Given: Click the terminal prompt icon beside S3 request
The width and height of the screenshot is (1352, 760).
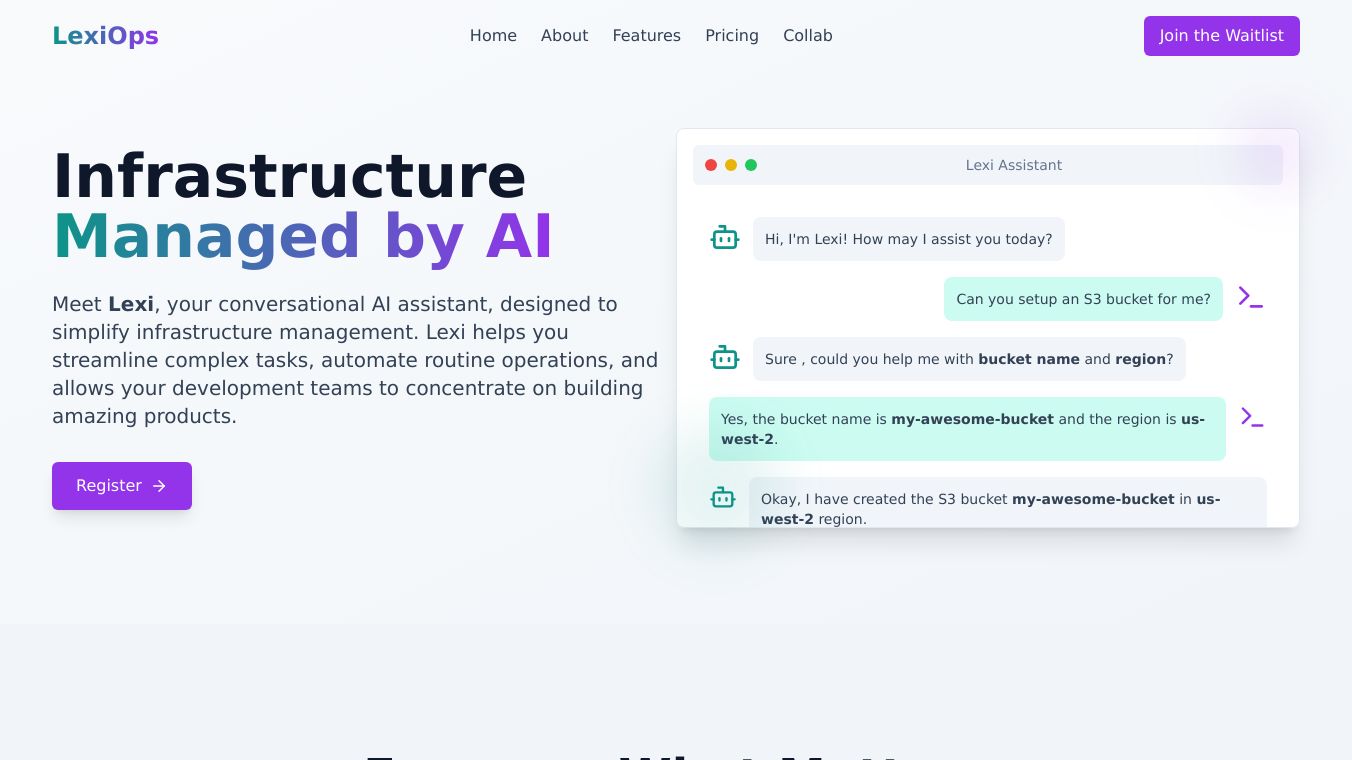Looking at the screenshot, I should point(1250,297).
